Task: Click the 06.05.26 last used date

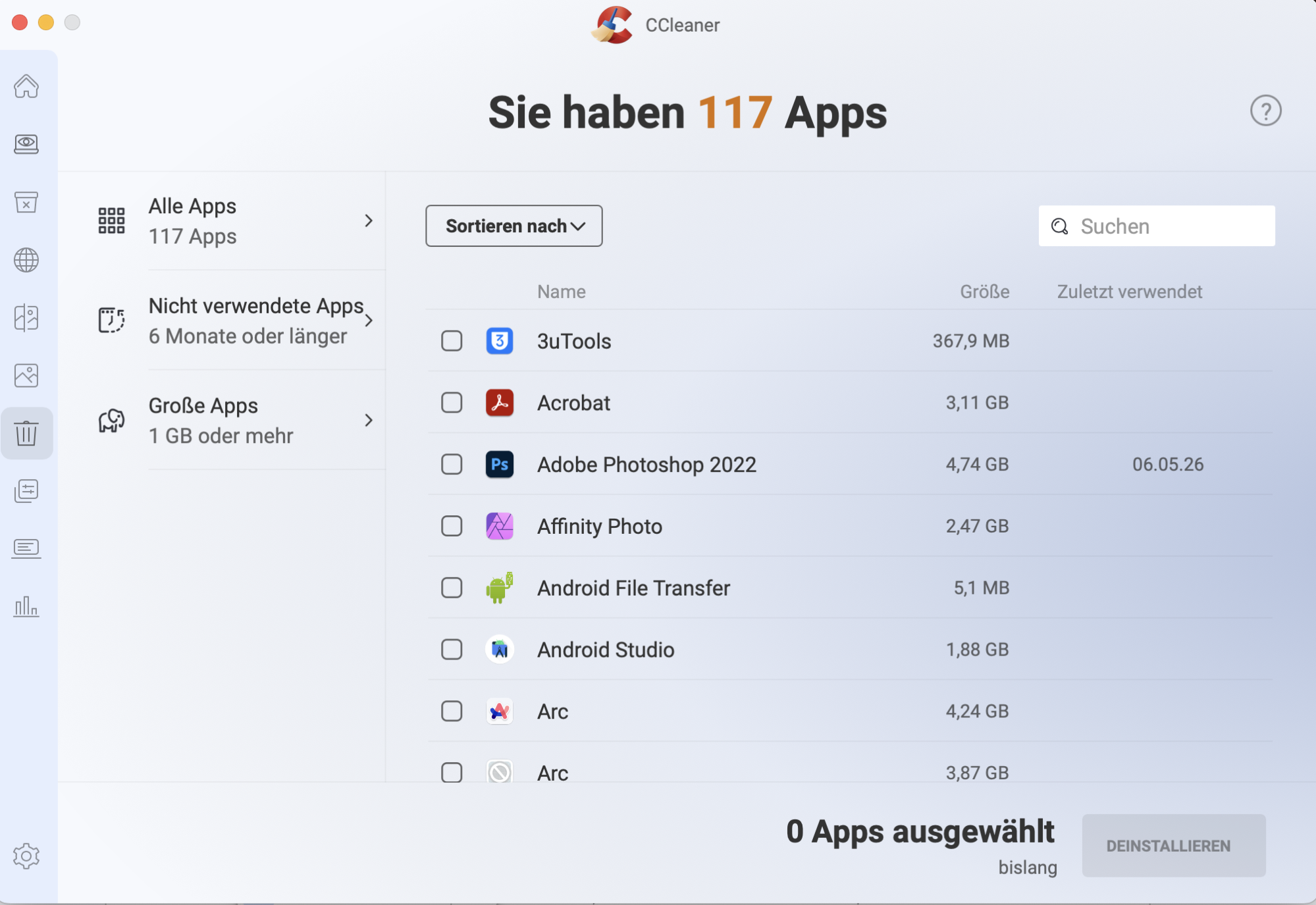Action: click(x=1168, y=465)
